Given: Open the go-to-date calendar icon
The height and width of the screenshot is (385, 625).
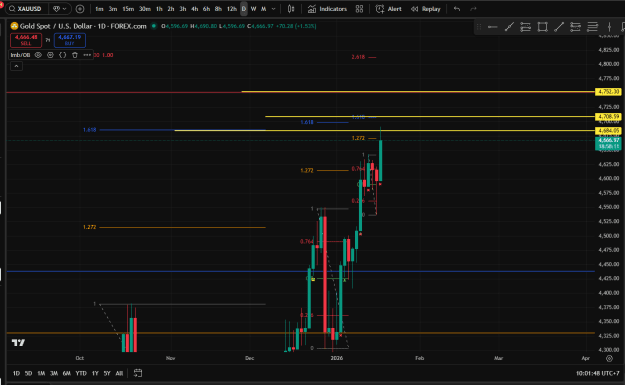Looking at the screenshot, I should pos(138,373).
